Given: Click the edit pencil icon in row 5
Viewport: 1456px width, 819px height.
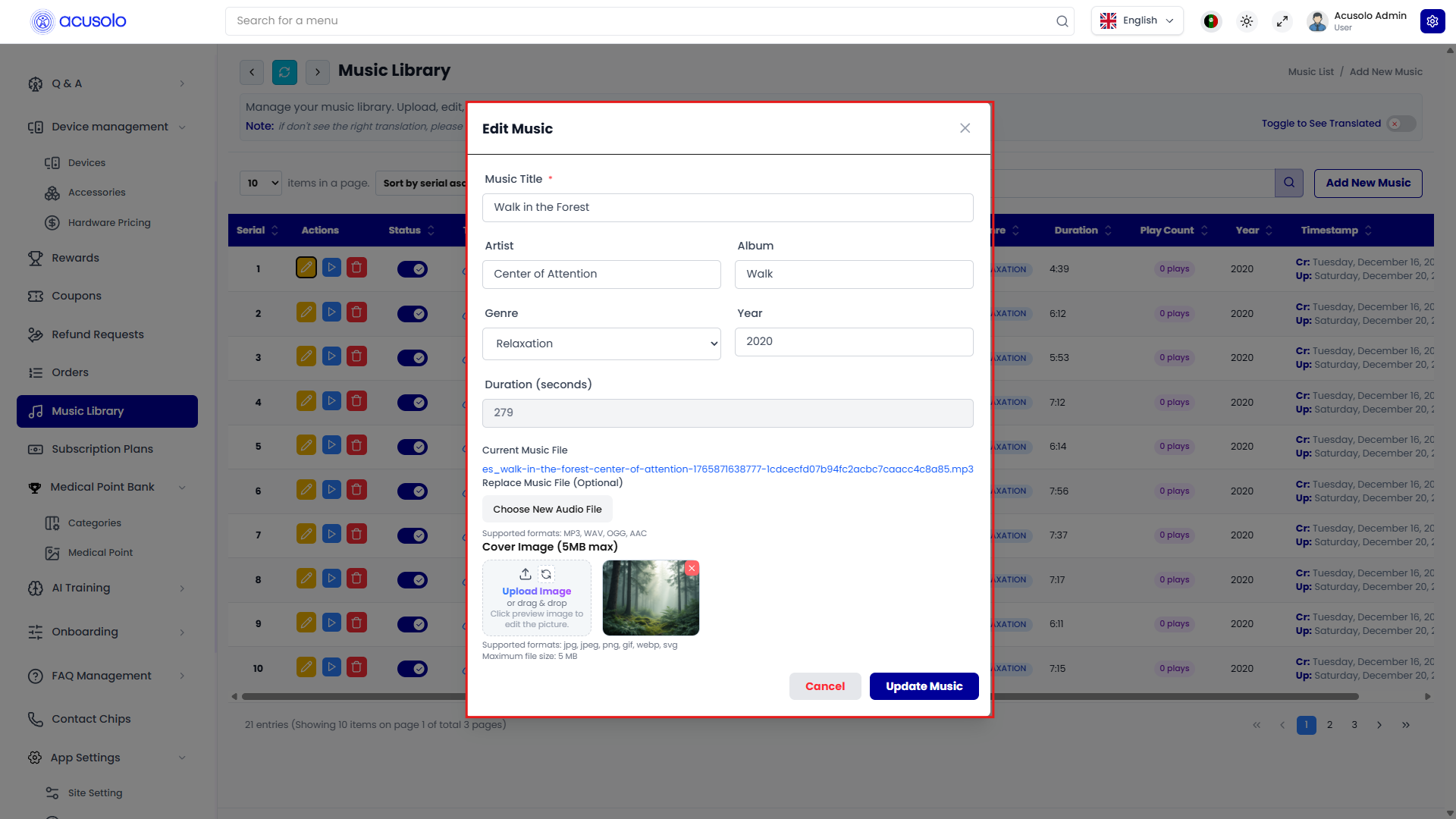Looking at the screenshot, I should [x=306, y=445].
